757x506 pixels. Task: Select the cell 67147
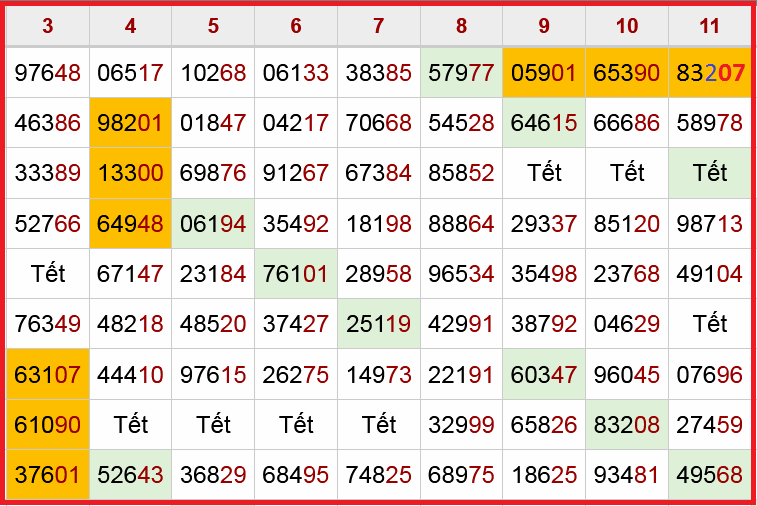coord(130,274)
